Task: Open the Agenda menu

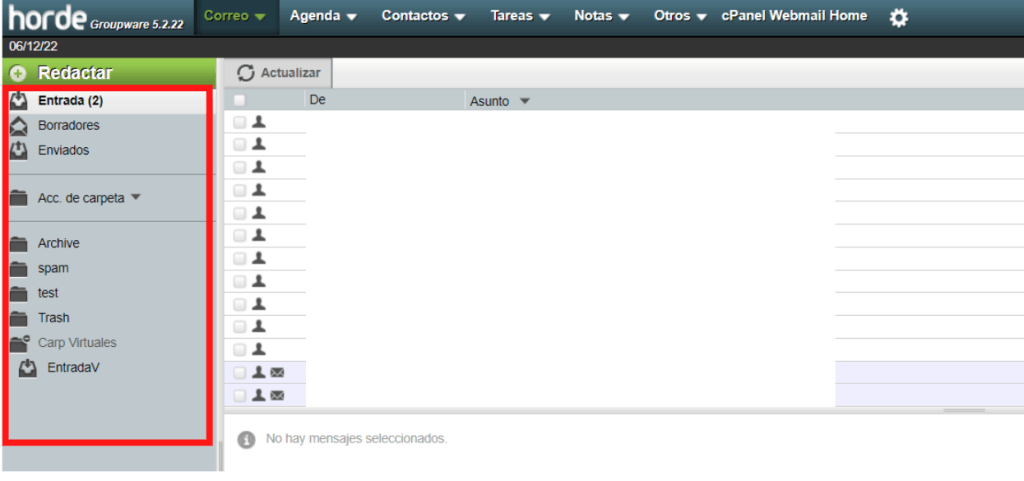Action: tap(323, 16)
